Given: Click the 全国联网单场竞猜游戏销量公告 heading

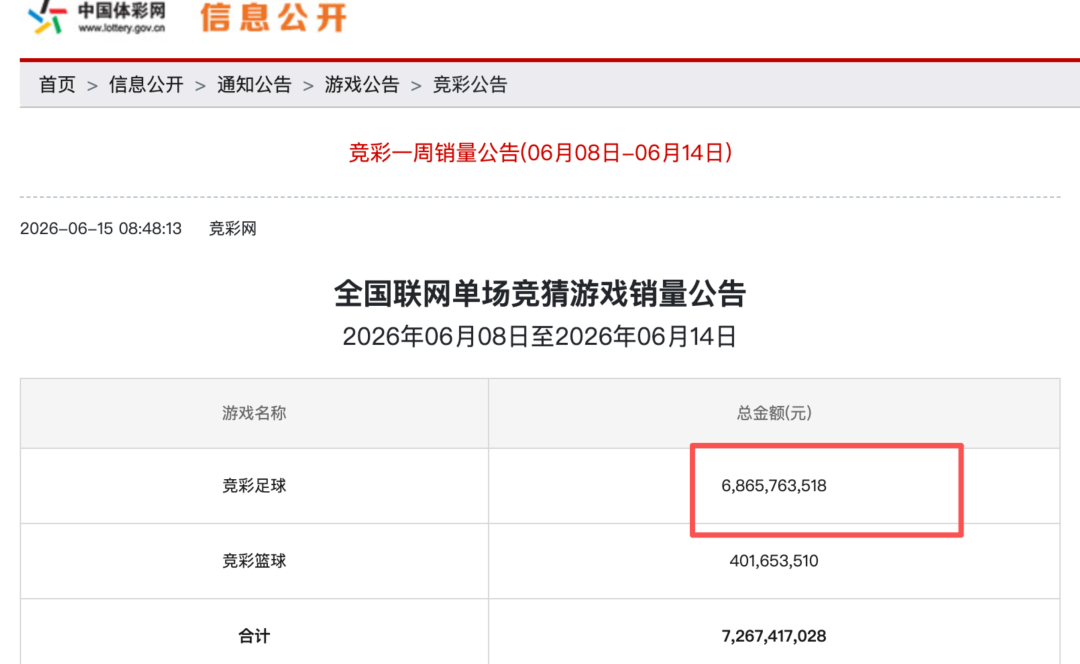Looking at the screenshot, I should pyautogui.click(x=540, y=293).
